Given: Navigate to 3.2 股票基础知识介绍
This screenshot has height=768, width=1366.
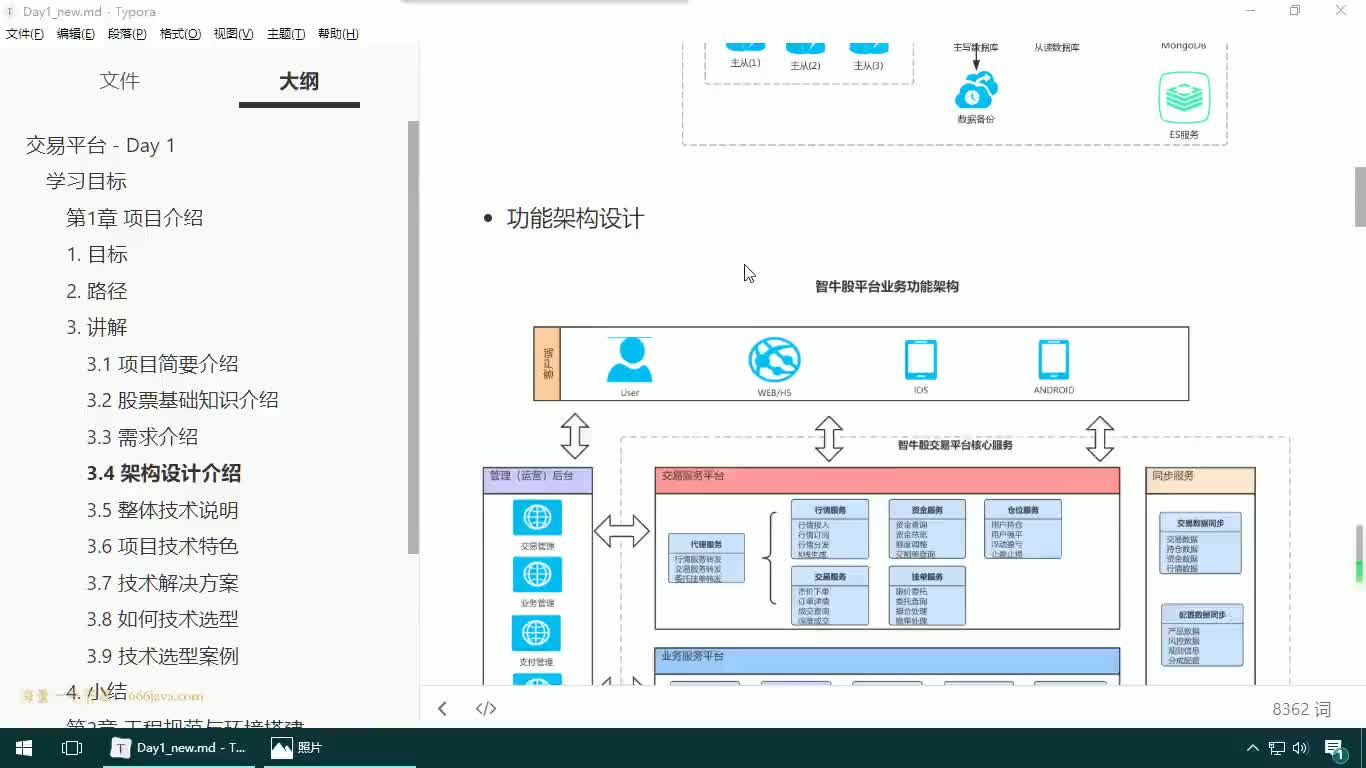Looking at the screenshot, I should click(x=182, y=400).
